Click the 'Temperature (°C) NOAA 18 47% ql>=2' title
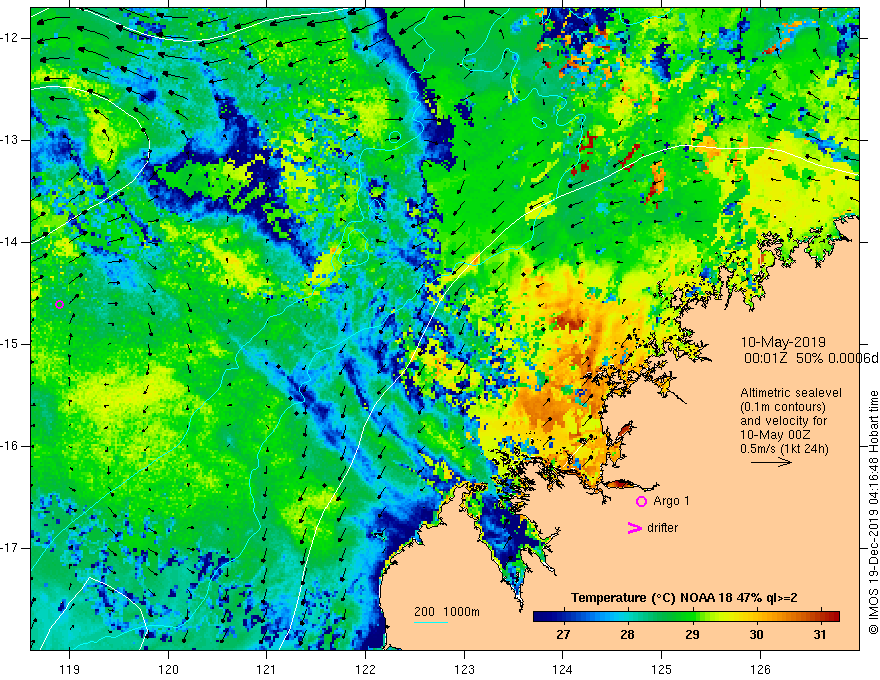This screenshot has height=680, width=880. [684, 598]
